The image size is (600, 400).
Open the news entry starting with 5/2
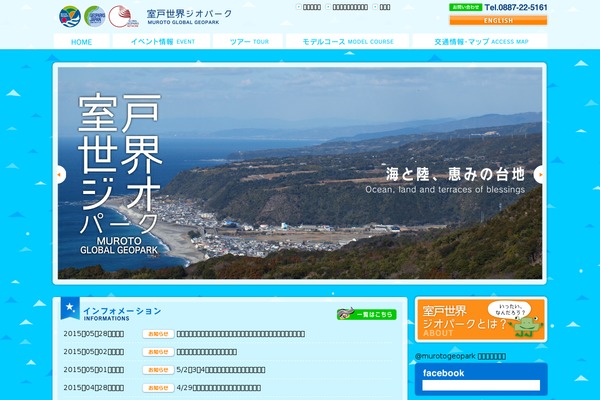pos(221,370)
